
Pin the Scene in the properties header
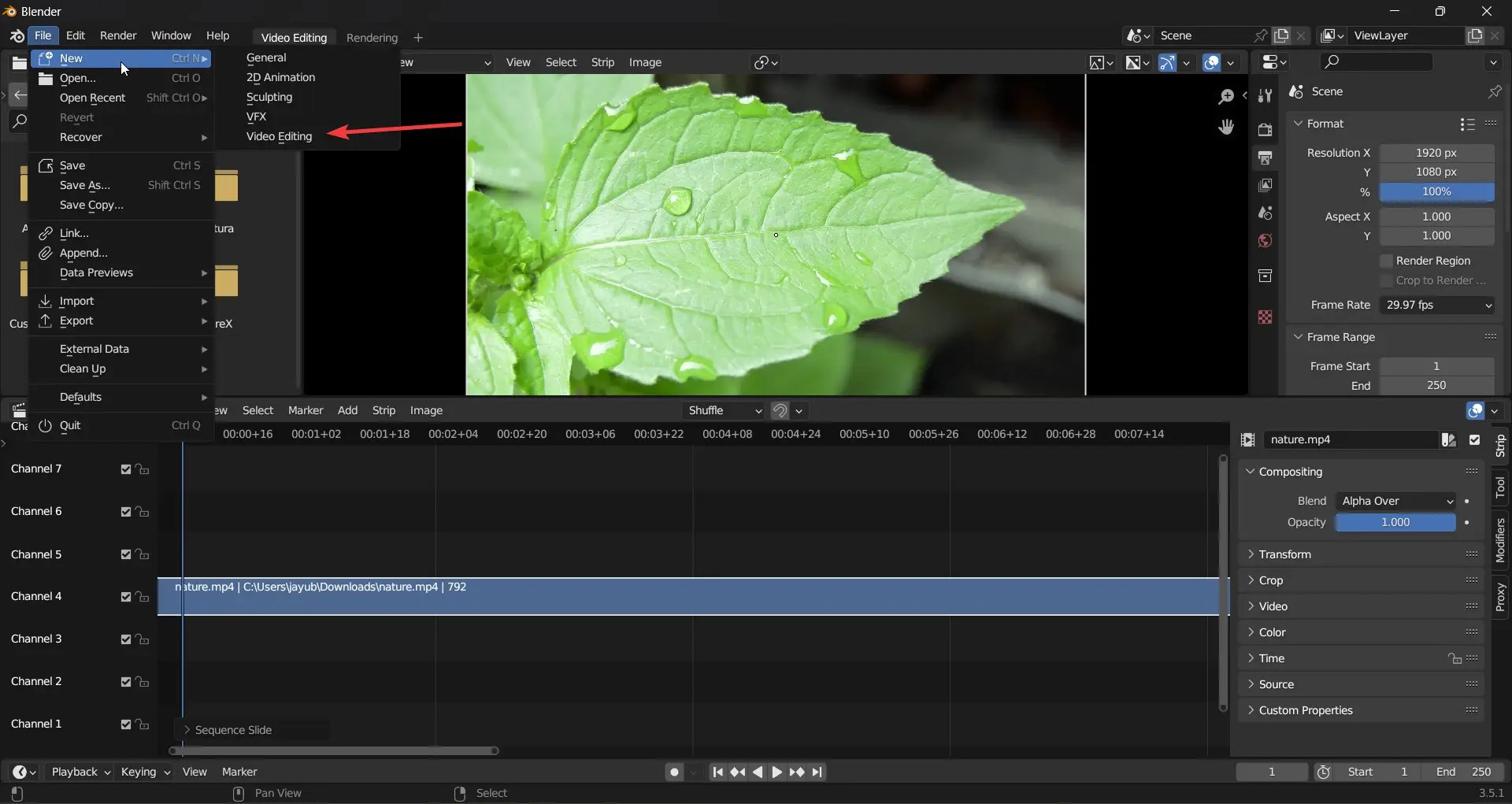[1495, 91]
